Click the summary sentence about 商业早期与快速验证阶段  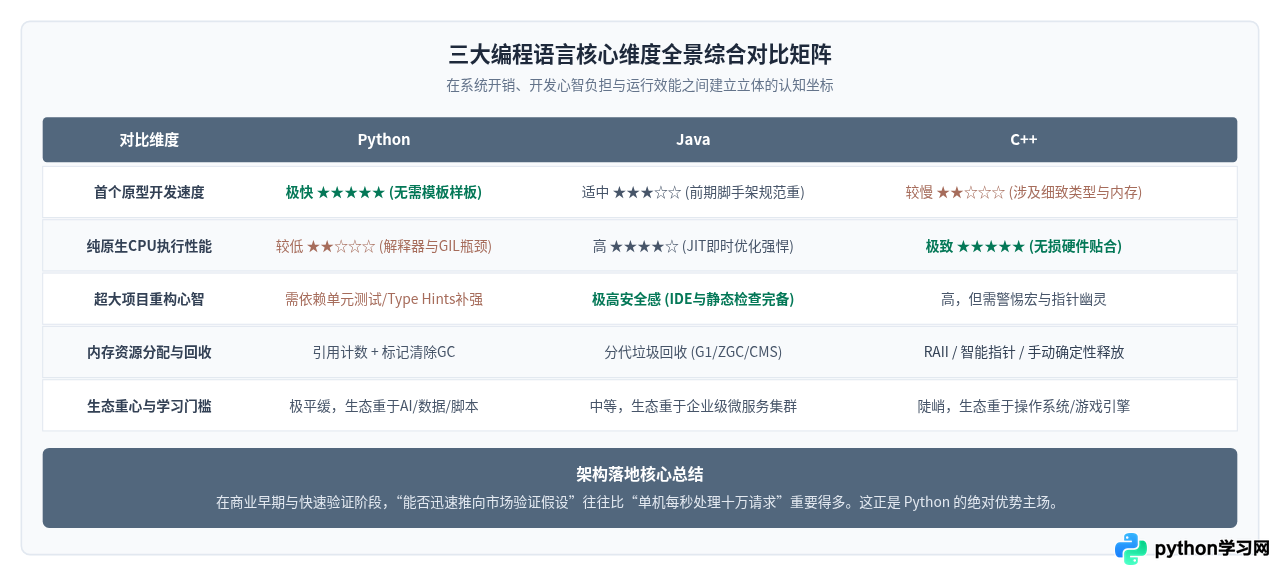pos(640,502)
